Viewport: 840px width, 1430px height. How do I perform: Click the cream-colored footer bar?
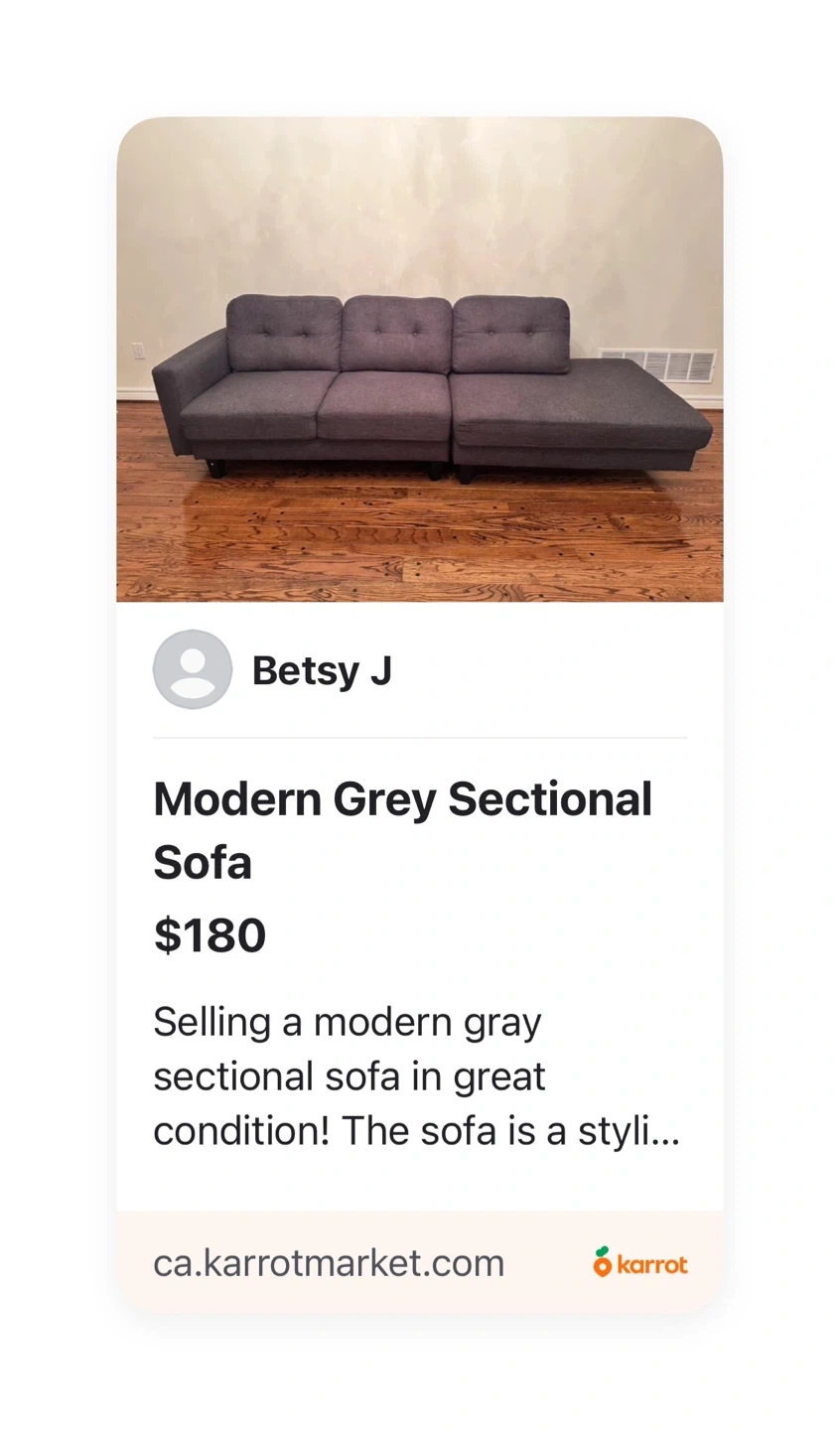click(x=420, y=1262)
